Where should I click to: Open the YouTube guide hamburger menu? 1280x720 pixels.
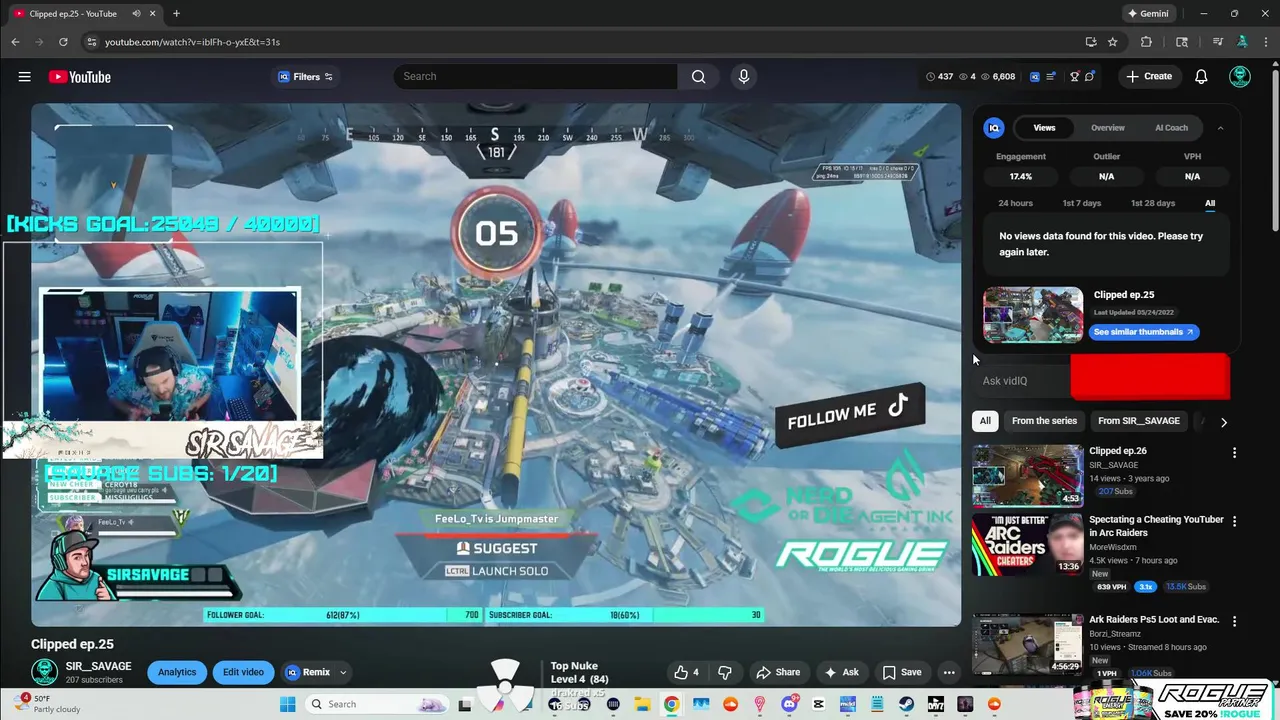tap(24, 77)
